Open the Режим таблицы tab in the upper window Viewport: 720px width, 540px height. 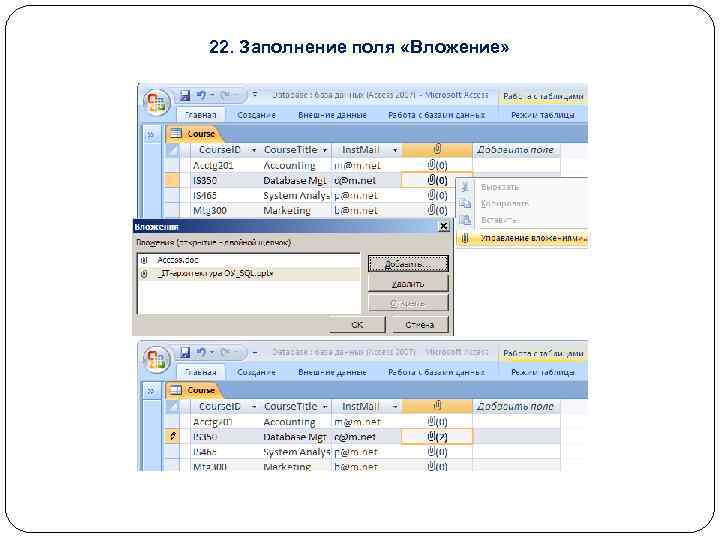(542, 115)
